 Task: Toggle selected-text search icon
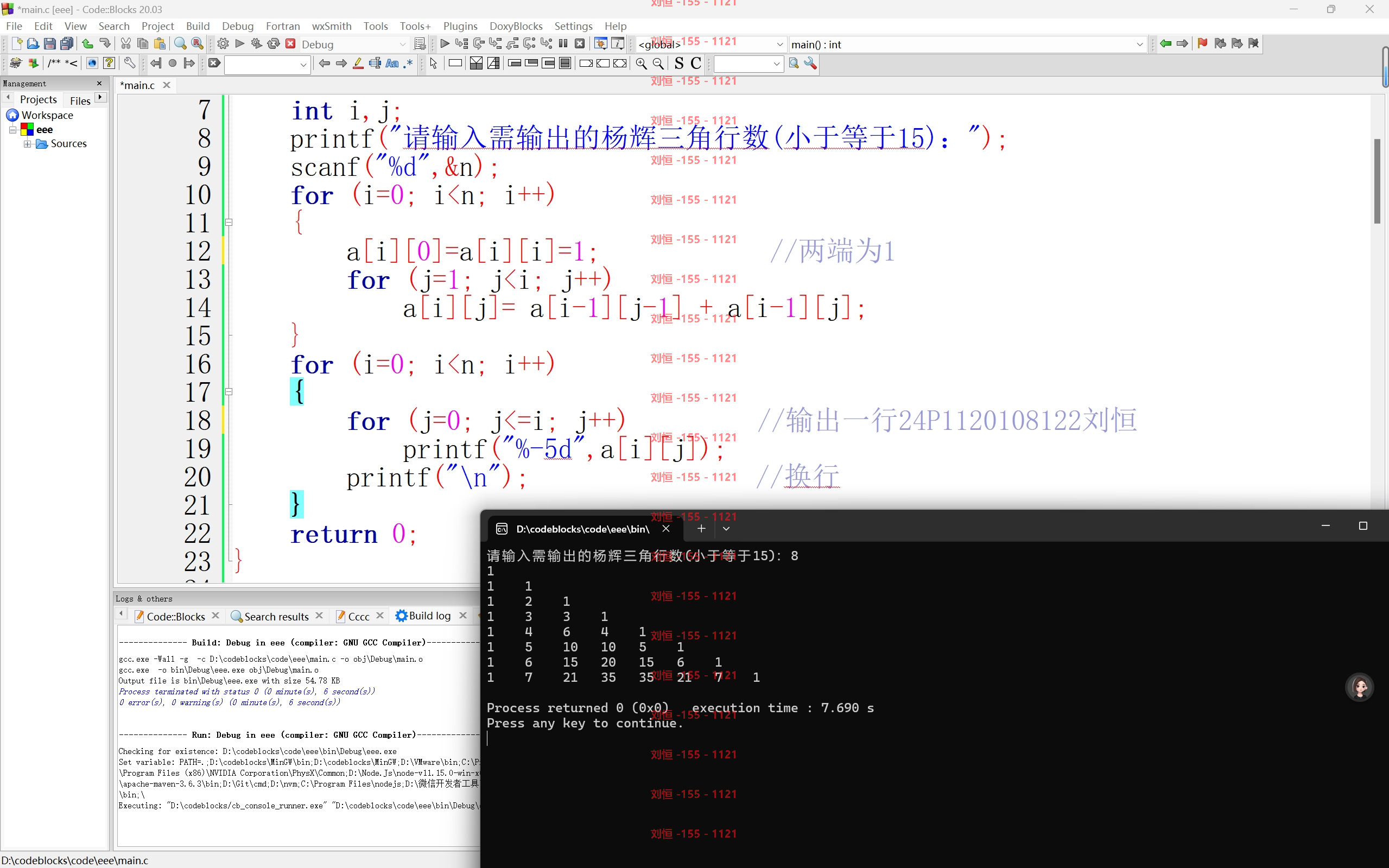[375, 63]
